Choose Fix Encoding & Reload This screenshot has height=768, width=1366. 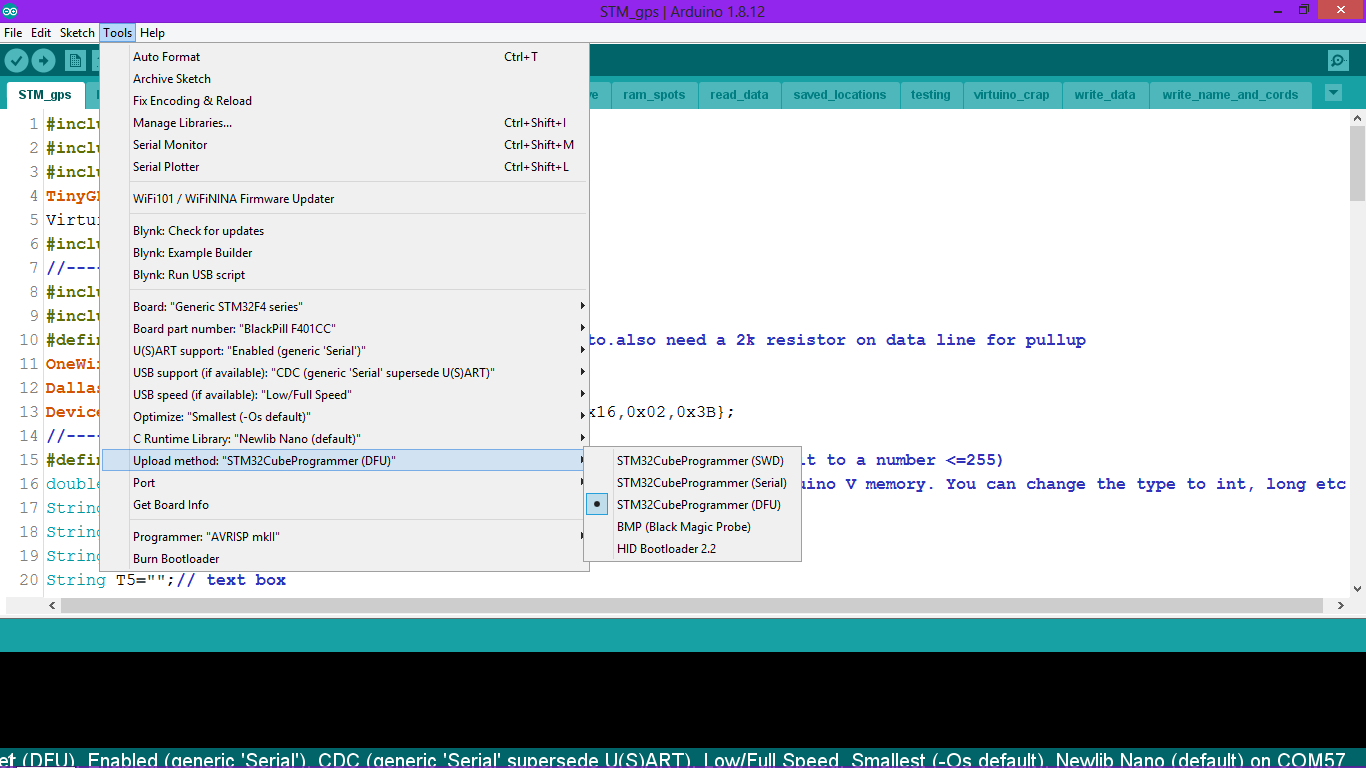[x=345, y=101]
